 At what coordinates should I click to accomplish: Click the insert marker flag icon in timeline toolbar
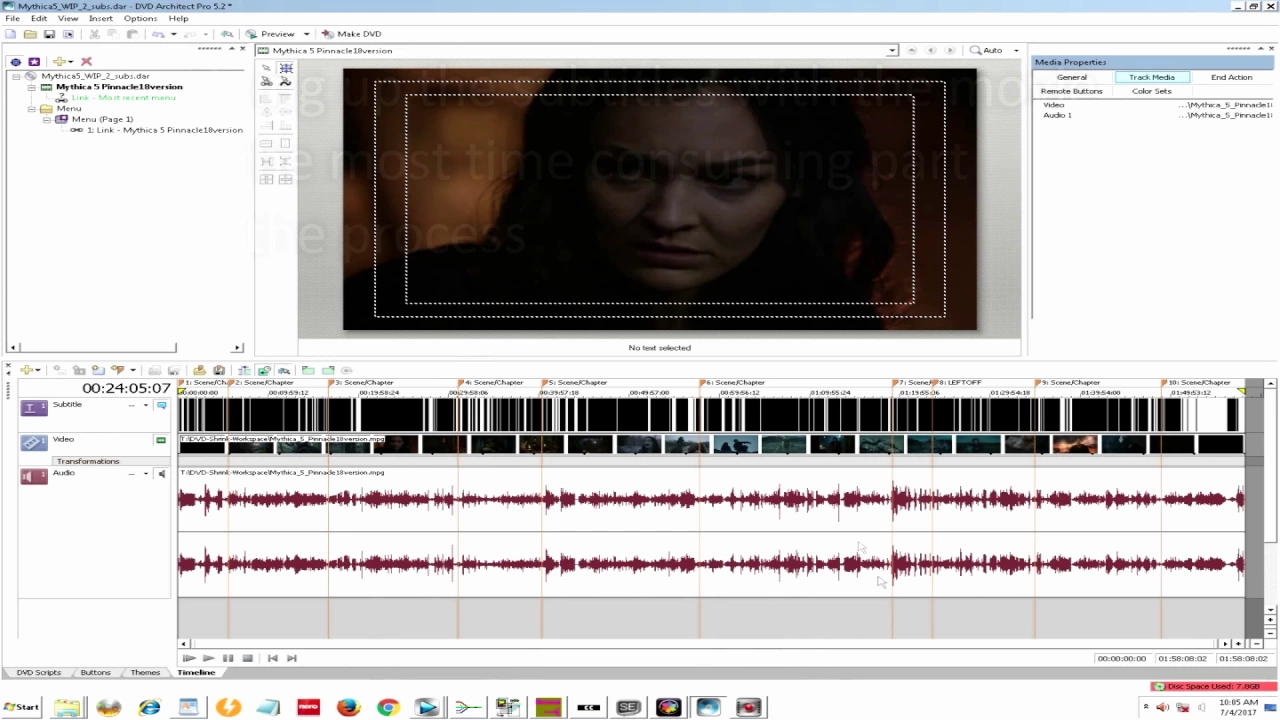[118, 370]
